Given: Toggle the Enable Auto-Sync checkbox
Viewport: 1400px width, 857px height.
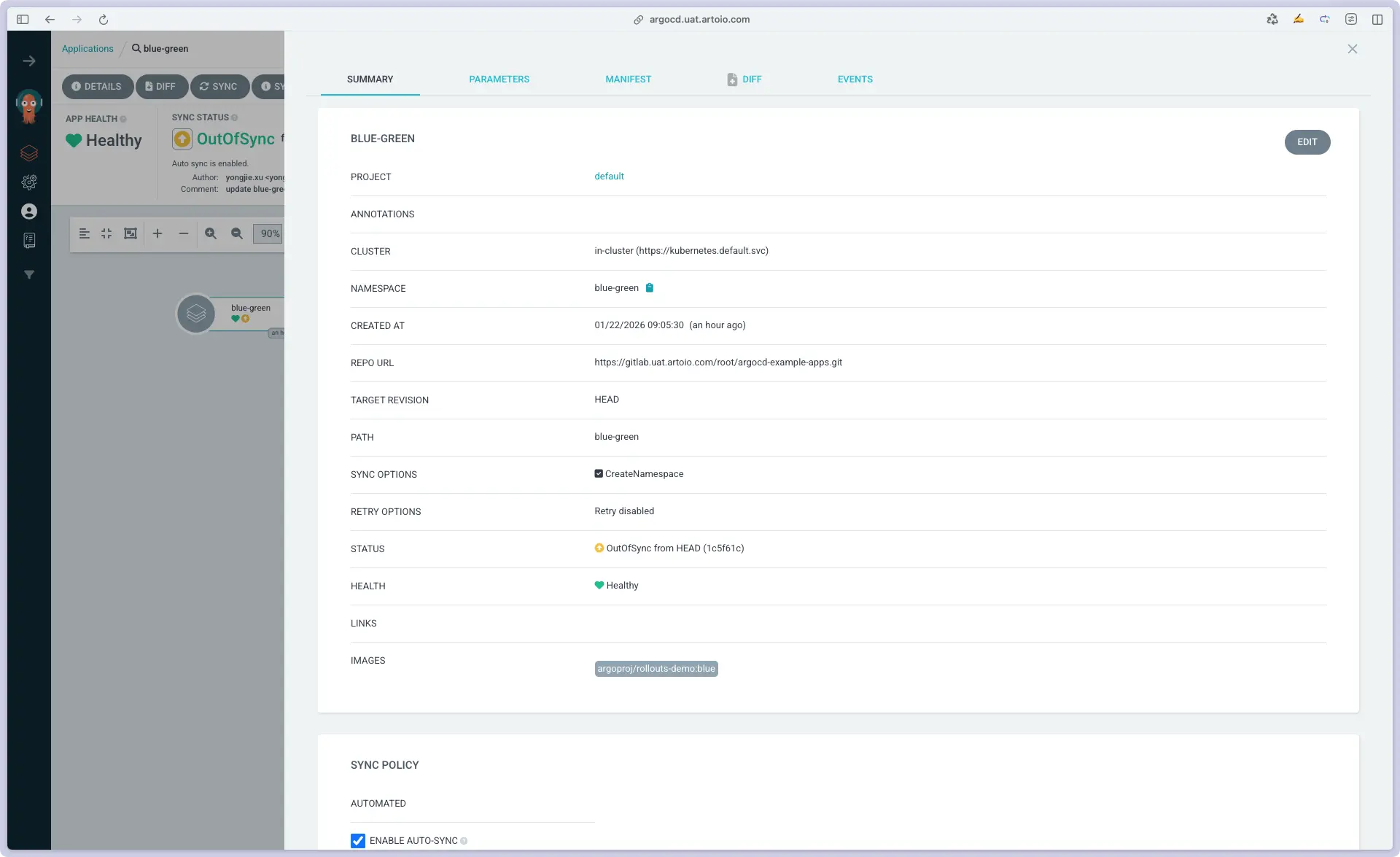Looking at the screenshot, I should 358,840.
